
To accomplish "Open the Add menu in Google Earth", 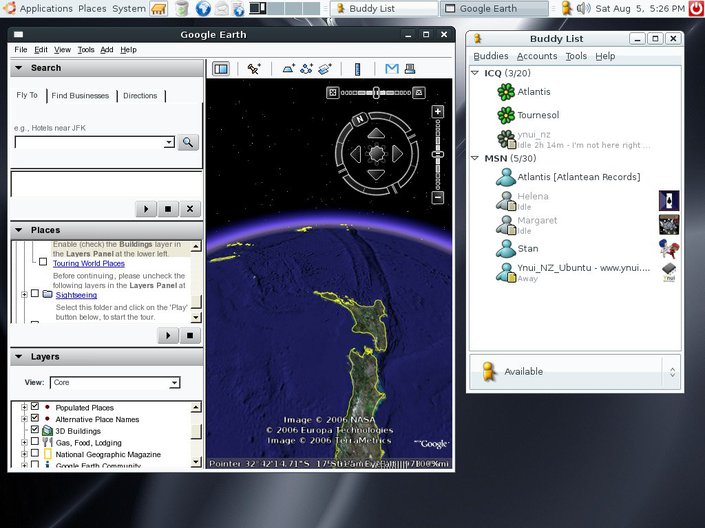I will pyautogui.click(x=107, y=50).
